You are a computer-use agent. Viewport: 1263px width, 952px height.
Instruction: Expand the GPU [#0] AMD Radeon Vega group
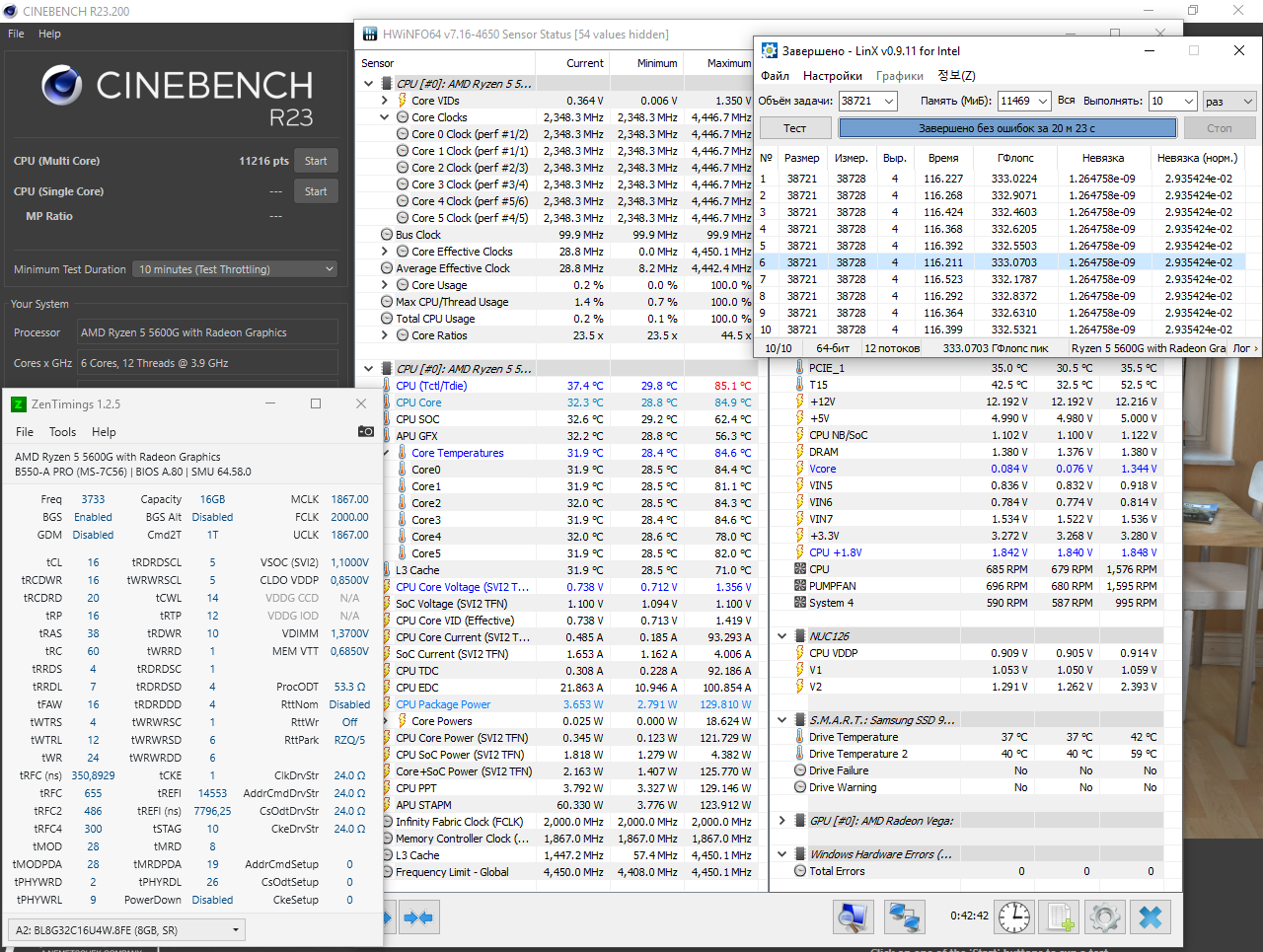tap(781, 821)
